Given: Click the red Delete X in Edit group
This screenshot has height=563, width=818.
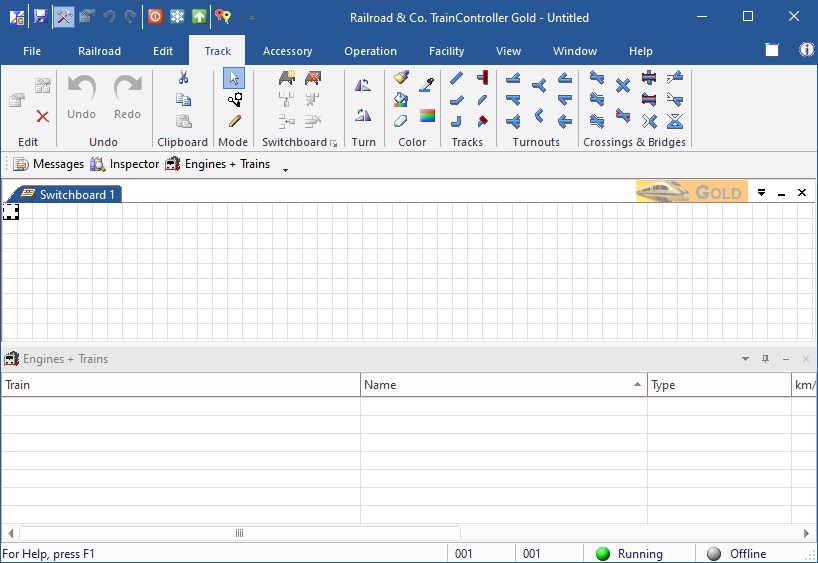Looking at the screenshot, I should tap(43, 117).
